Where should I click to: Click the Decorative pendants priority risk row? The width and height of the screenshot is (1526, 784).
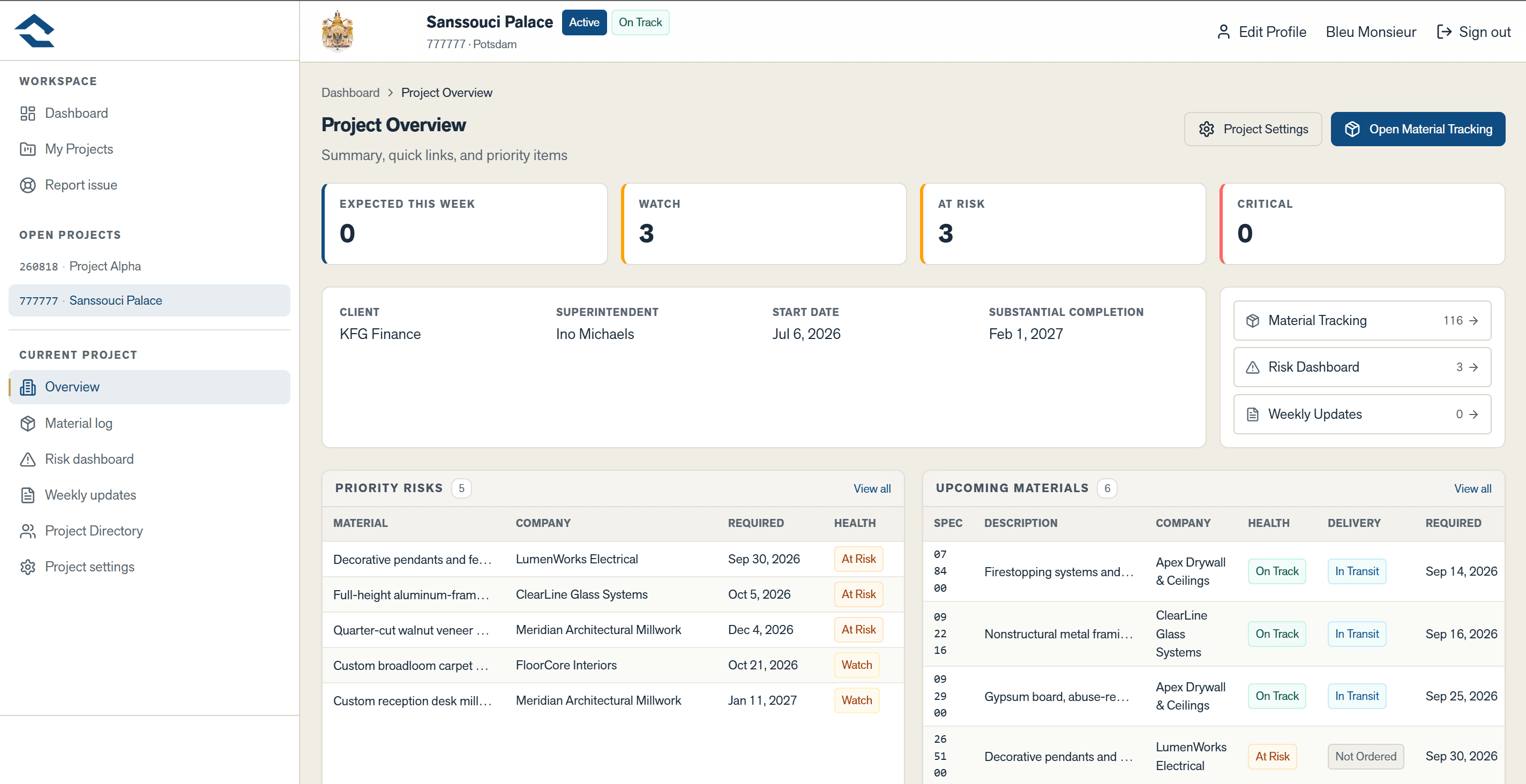pos(612,559)
